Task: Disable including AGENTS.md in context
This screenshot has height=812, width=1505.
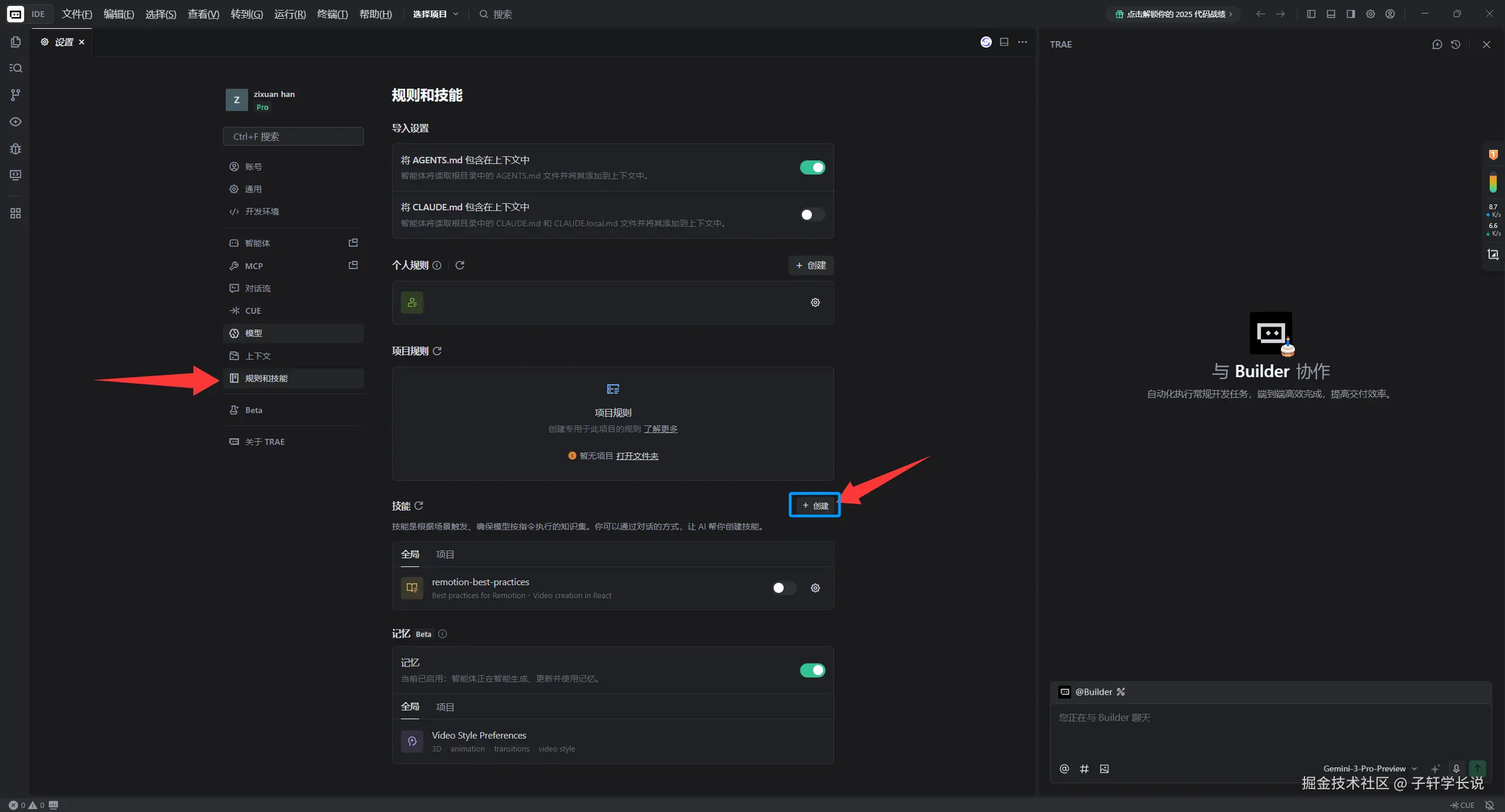Action: 812,167
